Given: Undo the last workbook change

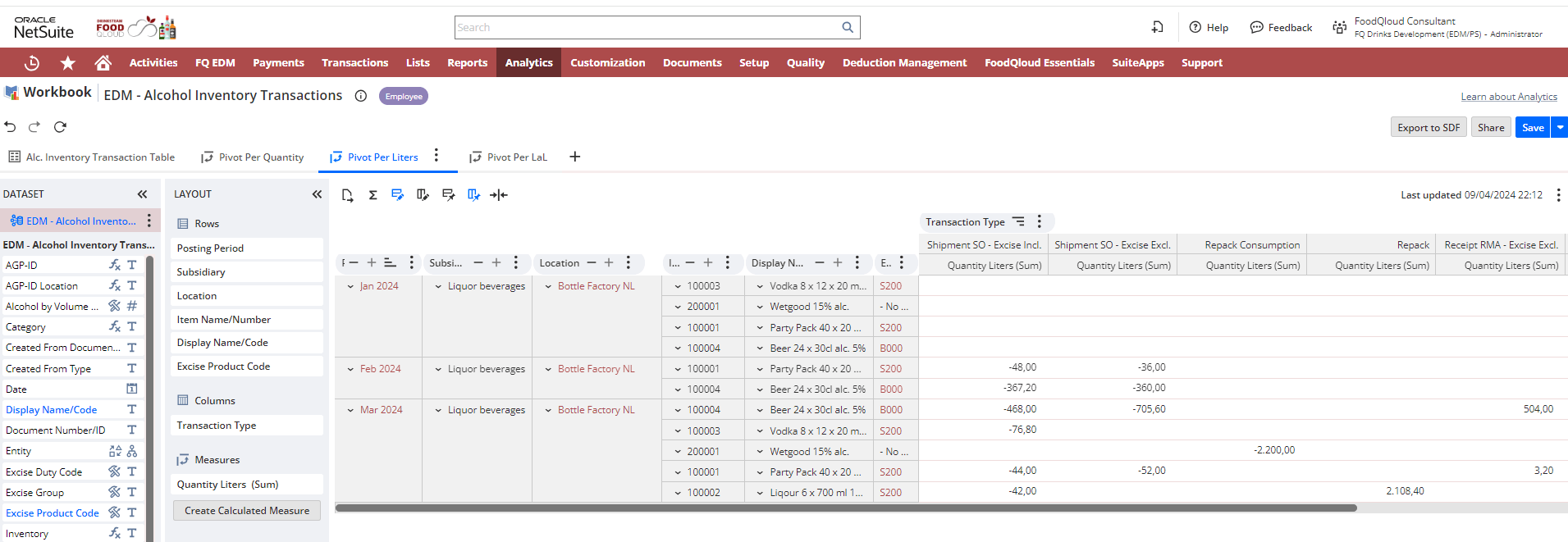Looking at the screenshot, I should 10,127.
